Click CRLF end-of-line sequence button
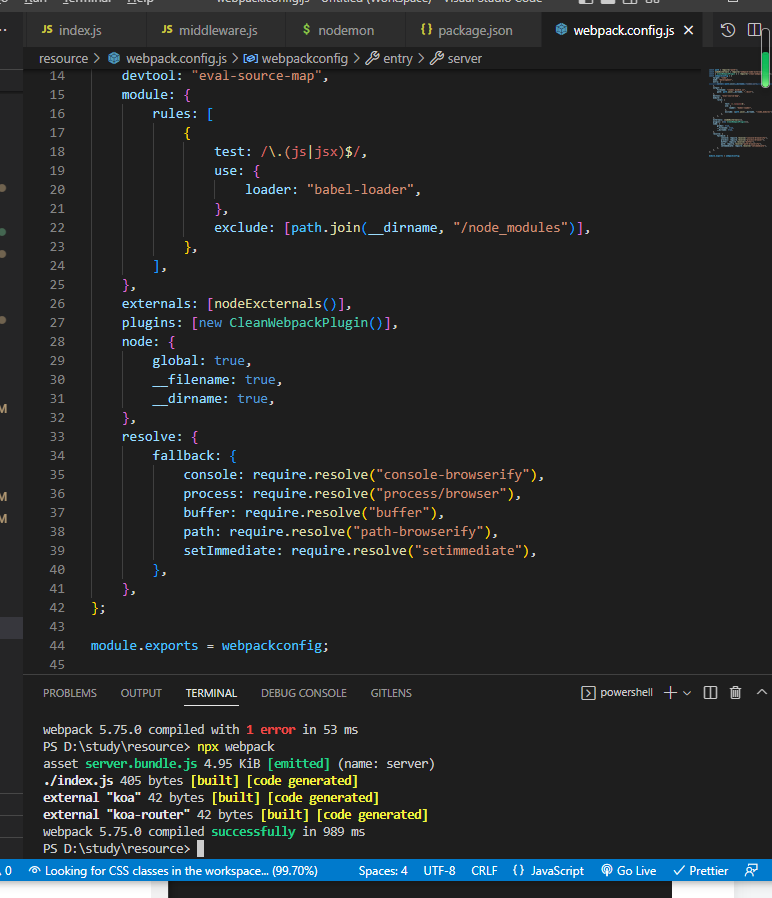The width and height of the screenshot is (772, 898). (483, 871)
